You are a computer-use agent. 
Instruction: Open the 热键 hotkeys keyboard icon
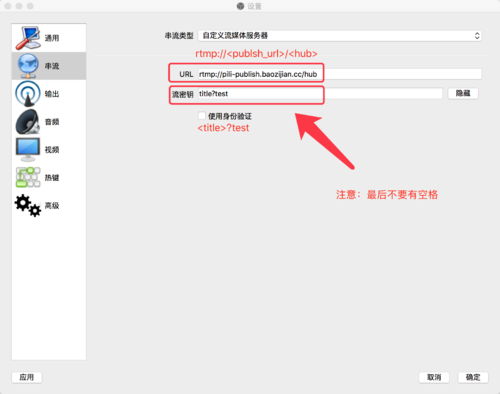28,177
